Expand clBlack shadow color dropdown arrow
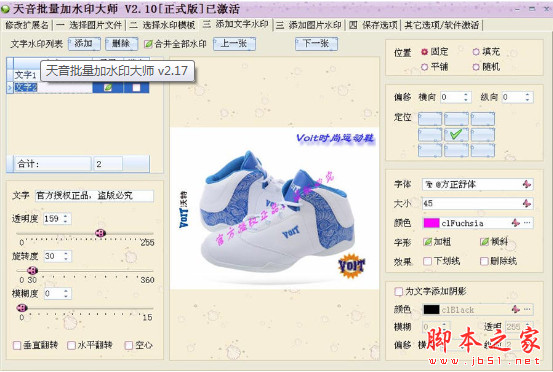This screenshot has height=372, width=553. coord(516,310)
